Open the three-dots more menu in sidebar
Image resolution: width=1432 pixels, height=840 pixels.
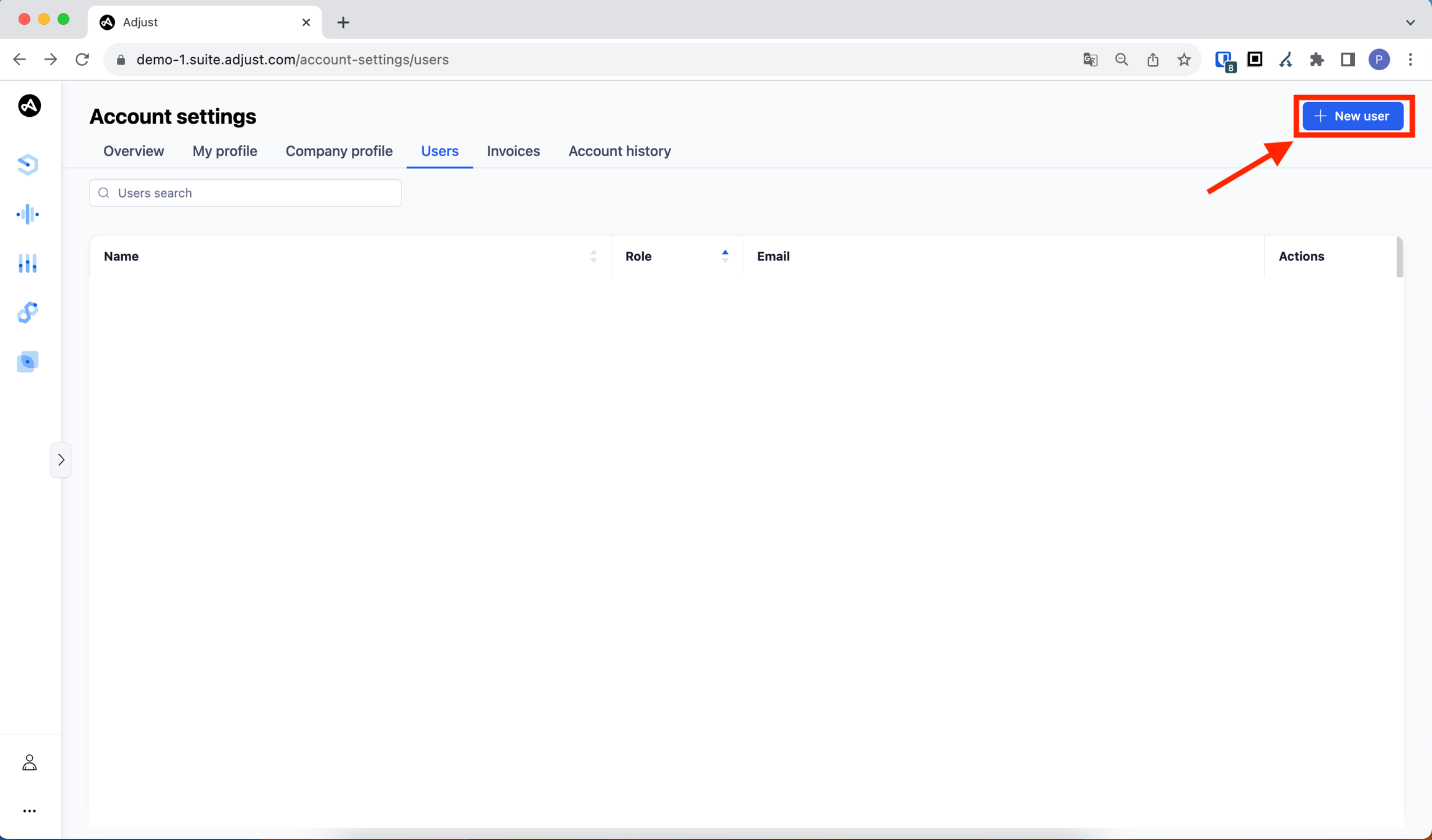(29, 811)
